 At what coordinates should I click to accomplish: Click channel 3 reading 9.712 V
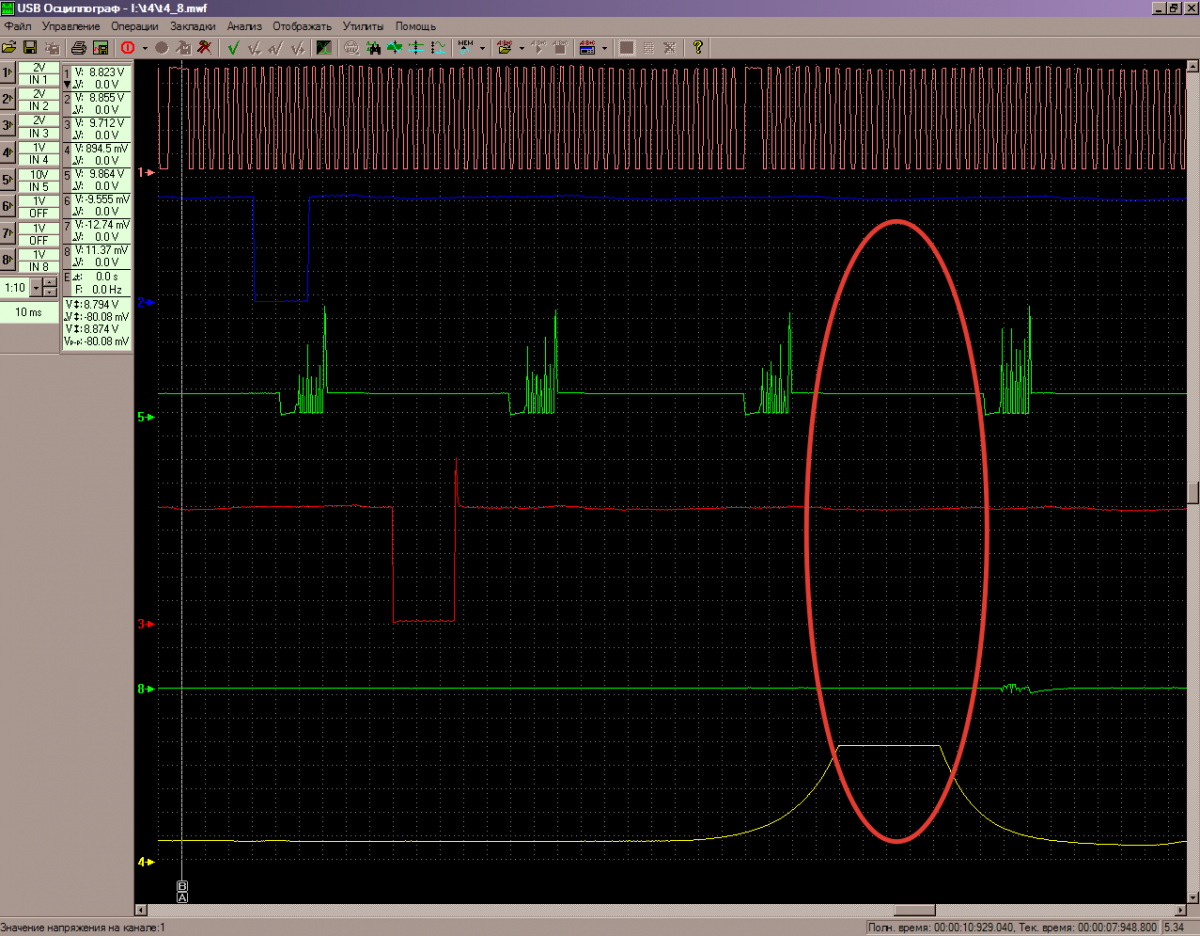coord(102,123)
